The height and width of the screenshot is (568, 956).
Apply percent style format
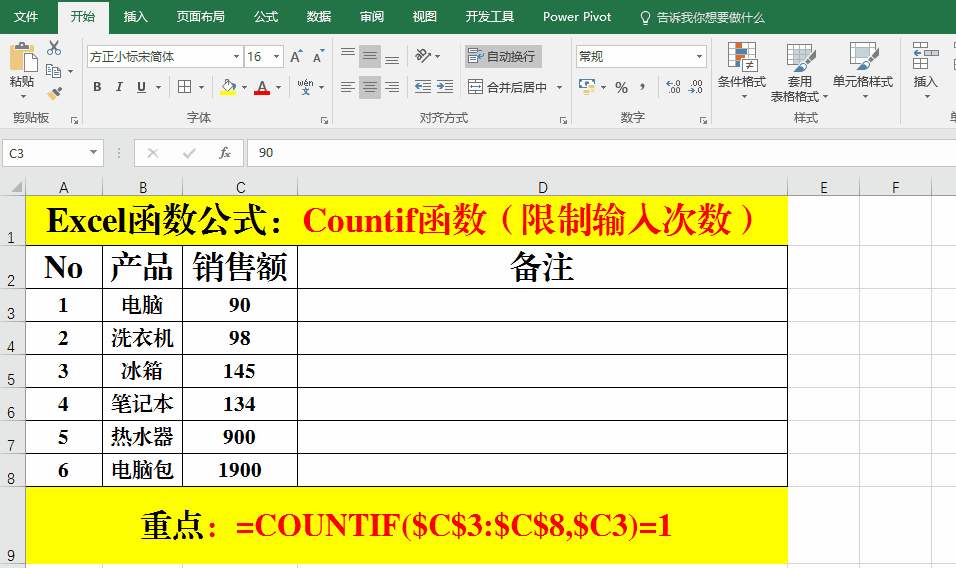pyautogui.click(x=621, y=87)
